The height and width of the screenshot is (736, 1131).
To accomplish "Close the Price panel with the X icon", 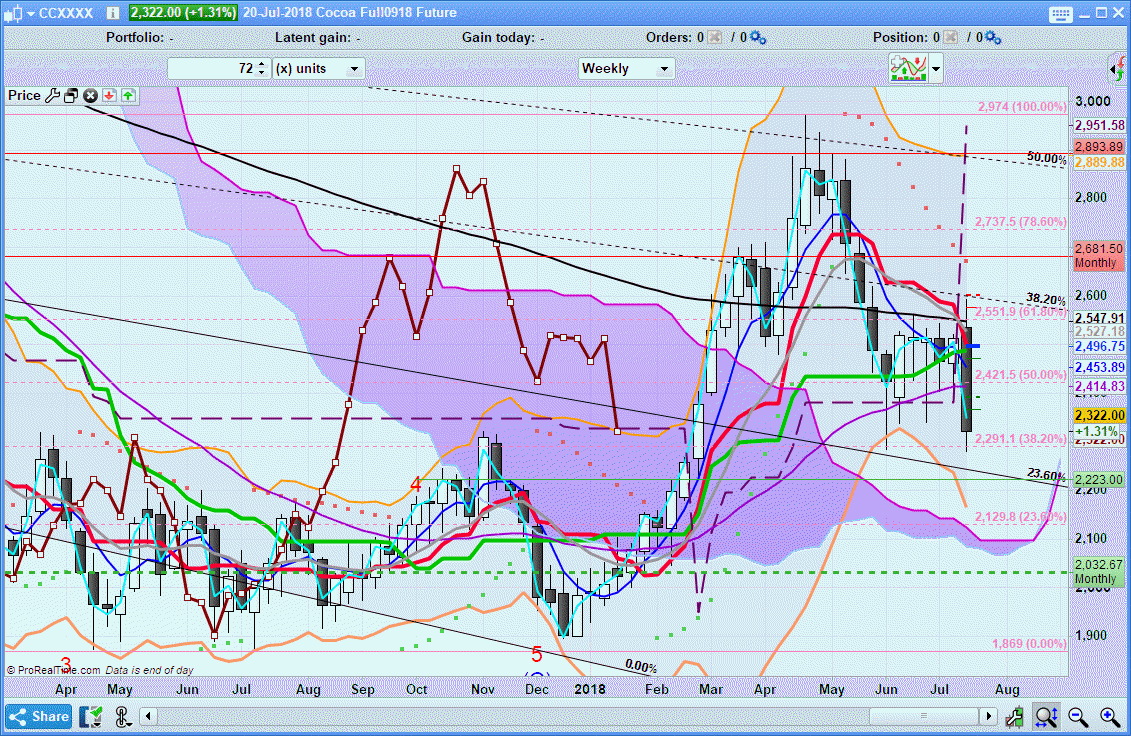I will tap(90, 96).
